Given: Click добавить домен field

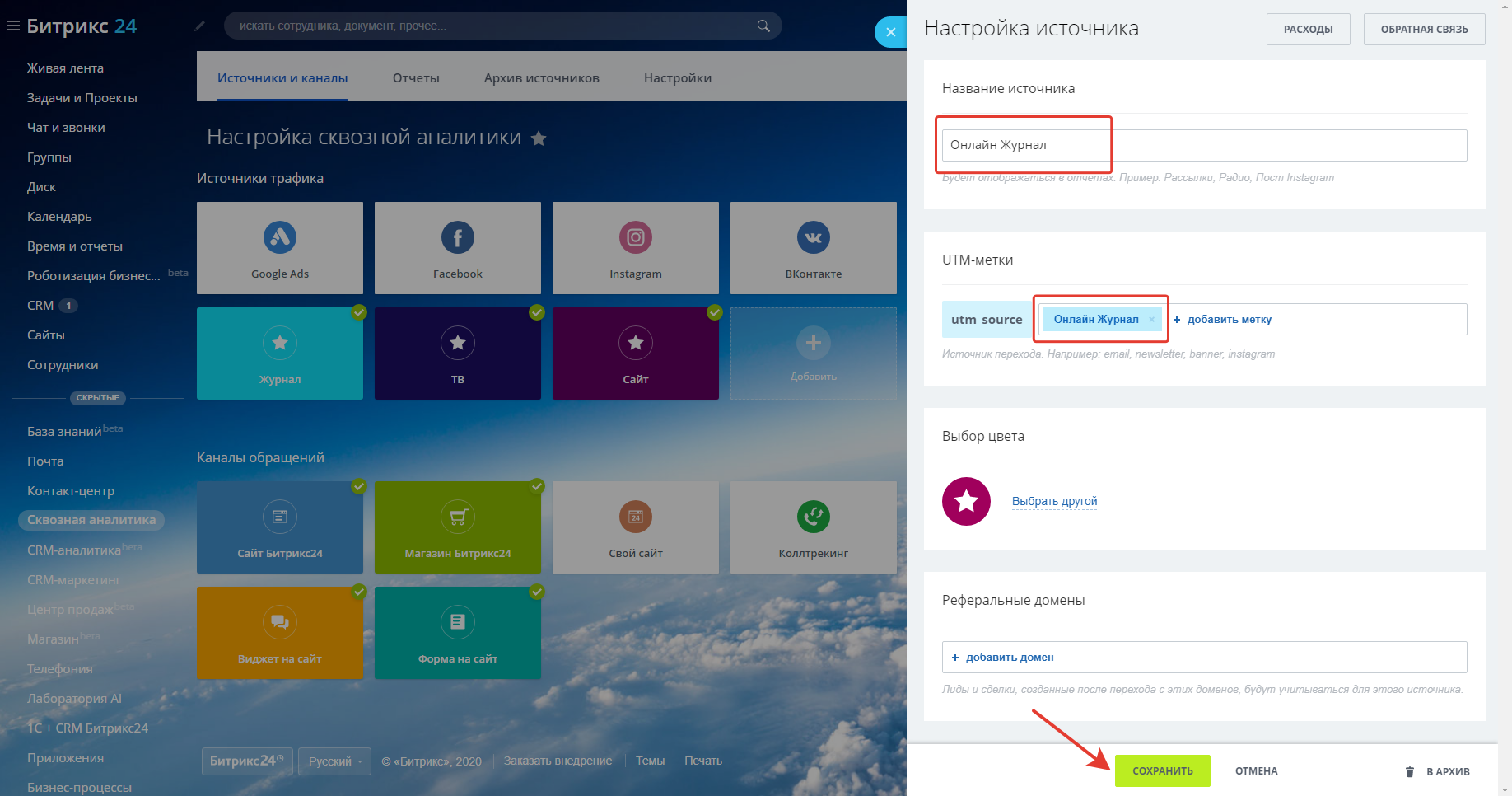Looking at the screenshot, I should (x=1204, y=658).
